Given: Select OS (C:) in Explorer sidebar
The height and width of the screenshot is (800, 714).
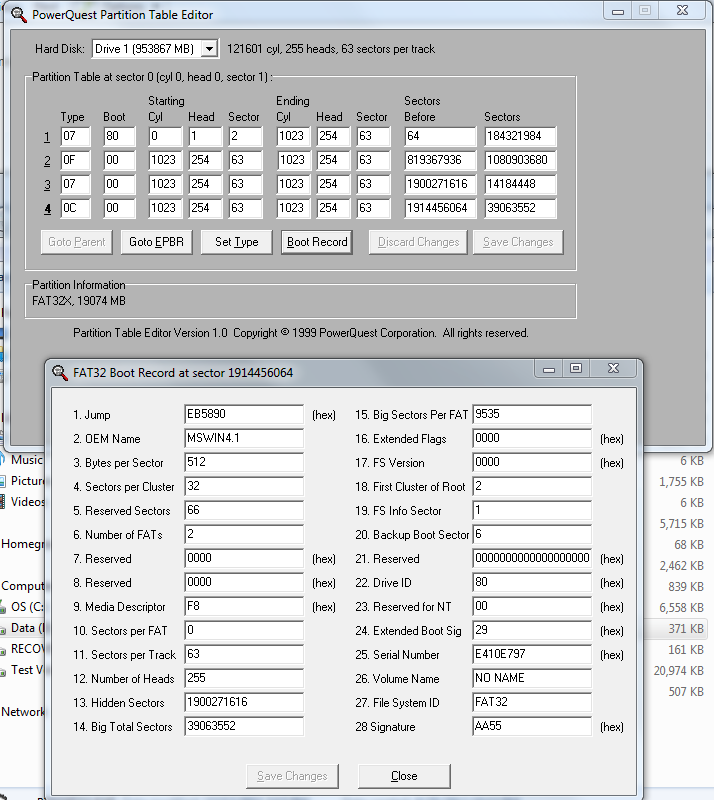Looking at the screenshot, I should click(x=25, y=607).
